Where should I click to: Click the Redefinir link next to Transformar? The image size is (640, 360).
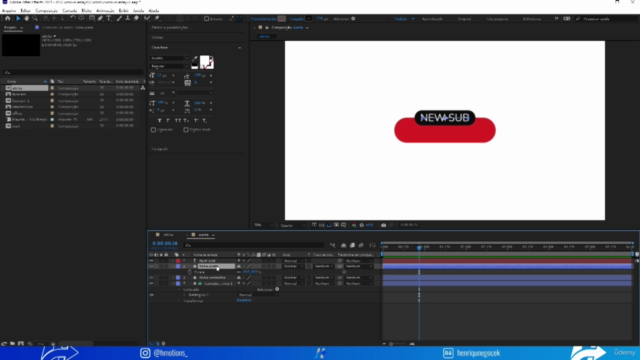(x=244, y=300)
